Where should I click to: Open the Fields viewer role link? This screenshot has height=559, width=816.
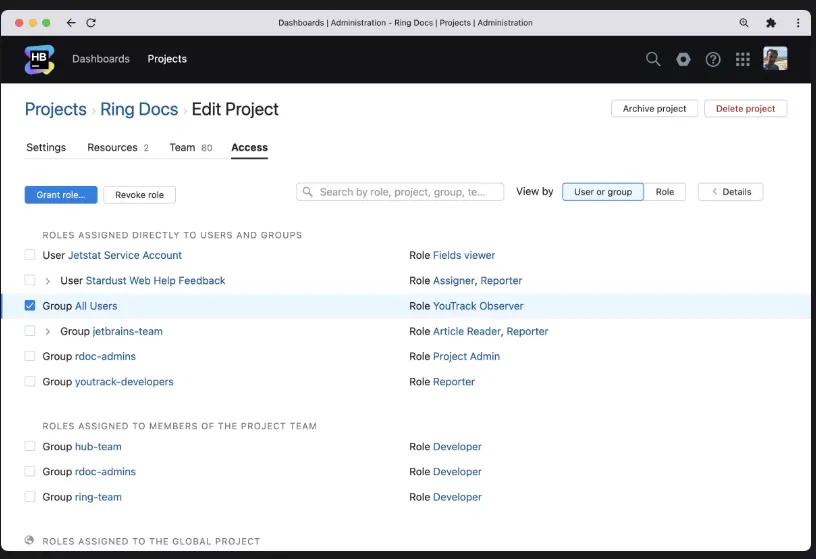point(464,255)
